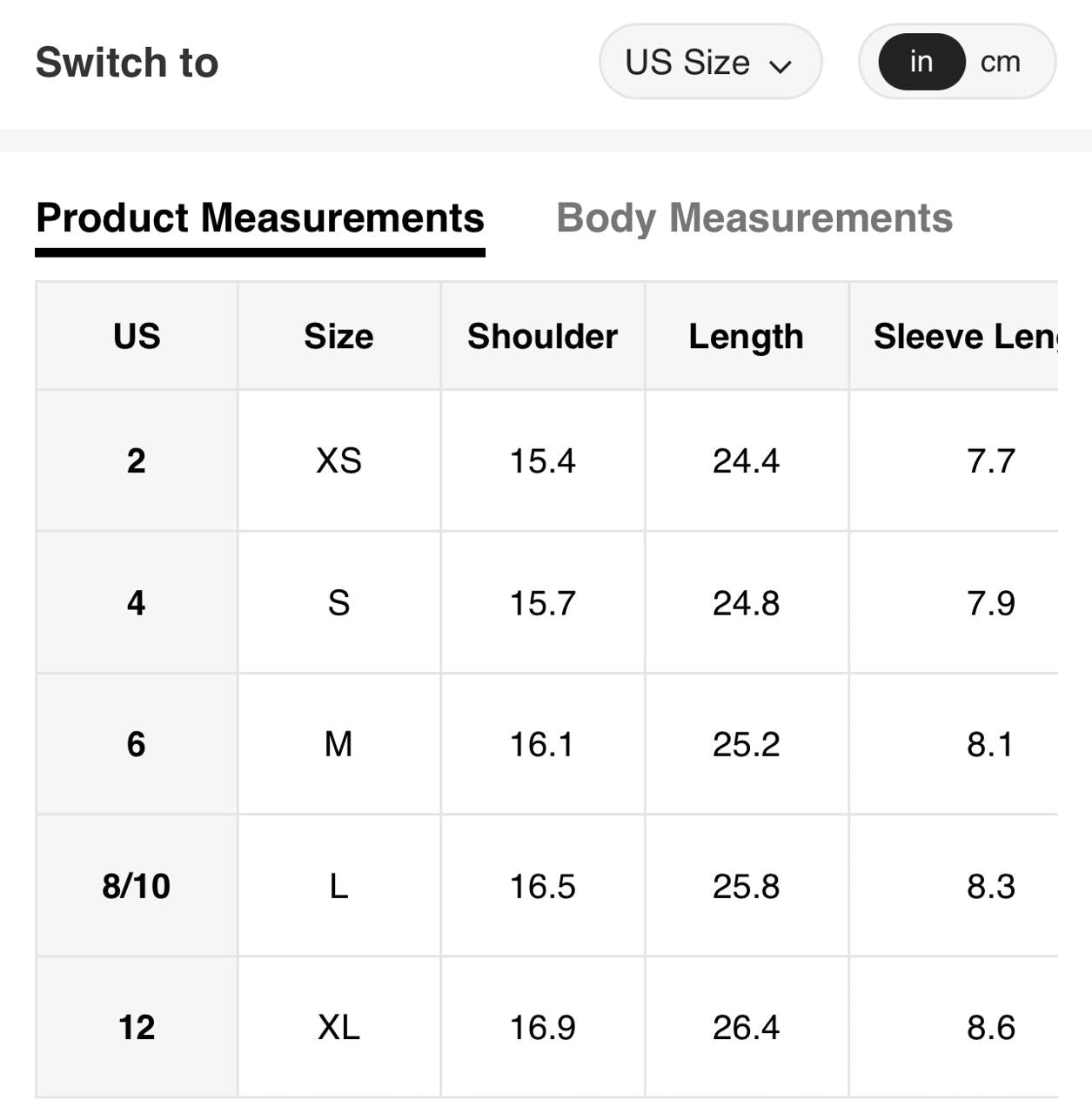Screen dimensions: 1092x1114
Task: Click the 25.2 length value
Action: 746,744
